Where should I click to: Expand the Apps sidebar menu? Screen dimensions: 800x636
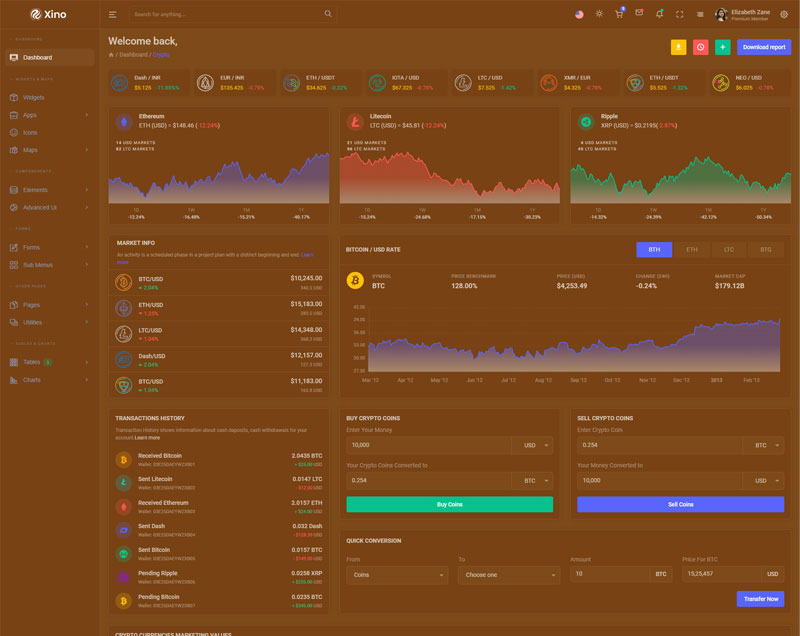coord(48,115)
